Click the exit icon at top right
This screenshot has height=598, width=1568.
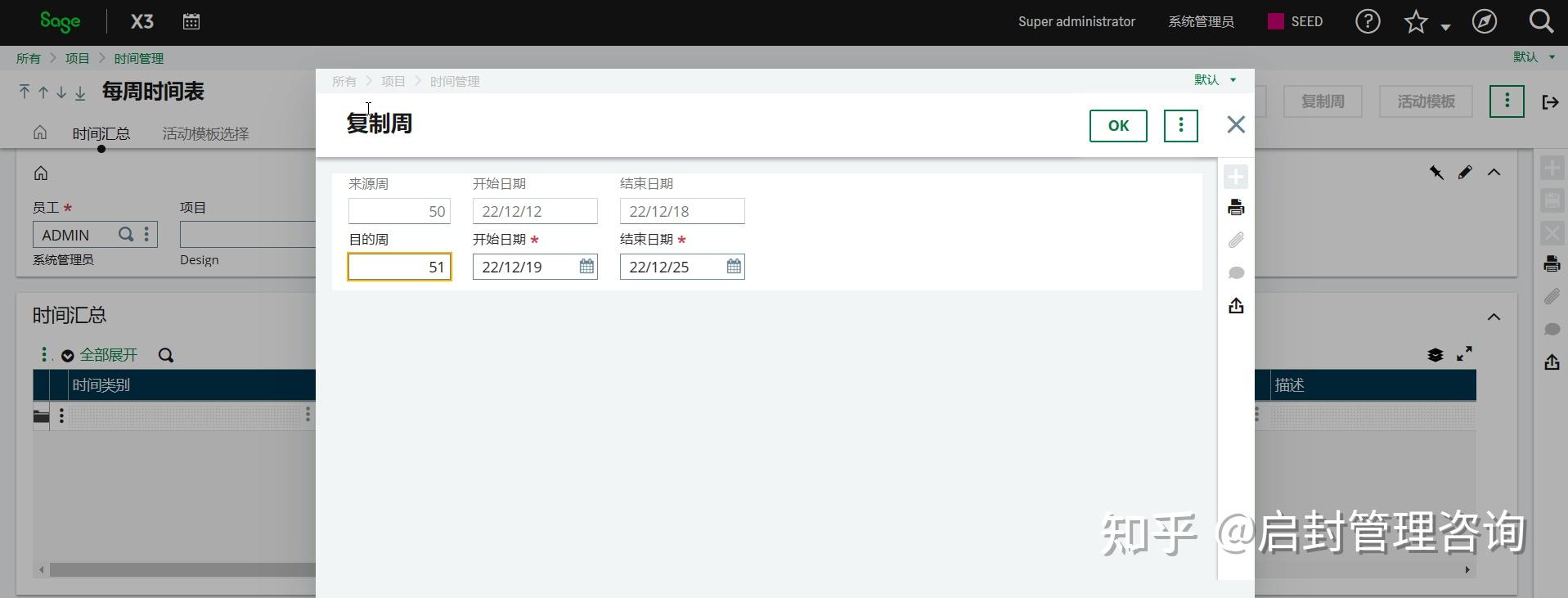(1550, 101)
